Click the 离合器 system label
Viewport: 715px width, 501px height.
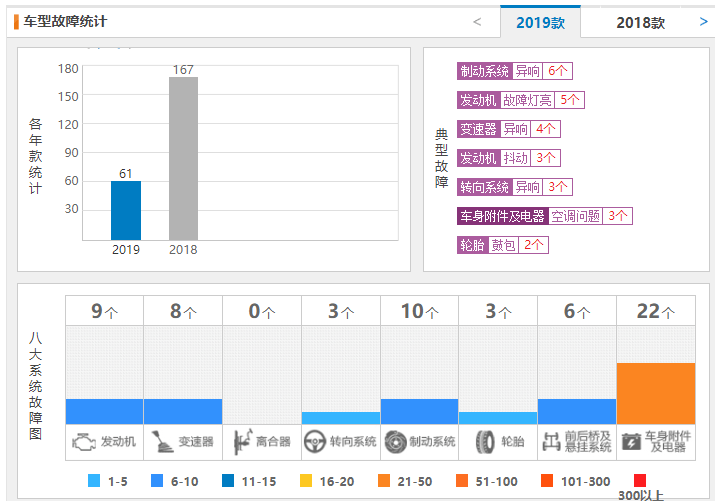coord(273,442)
